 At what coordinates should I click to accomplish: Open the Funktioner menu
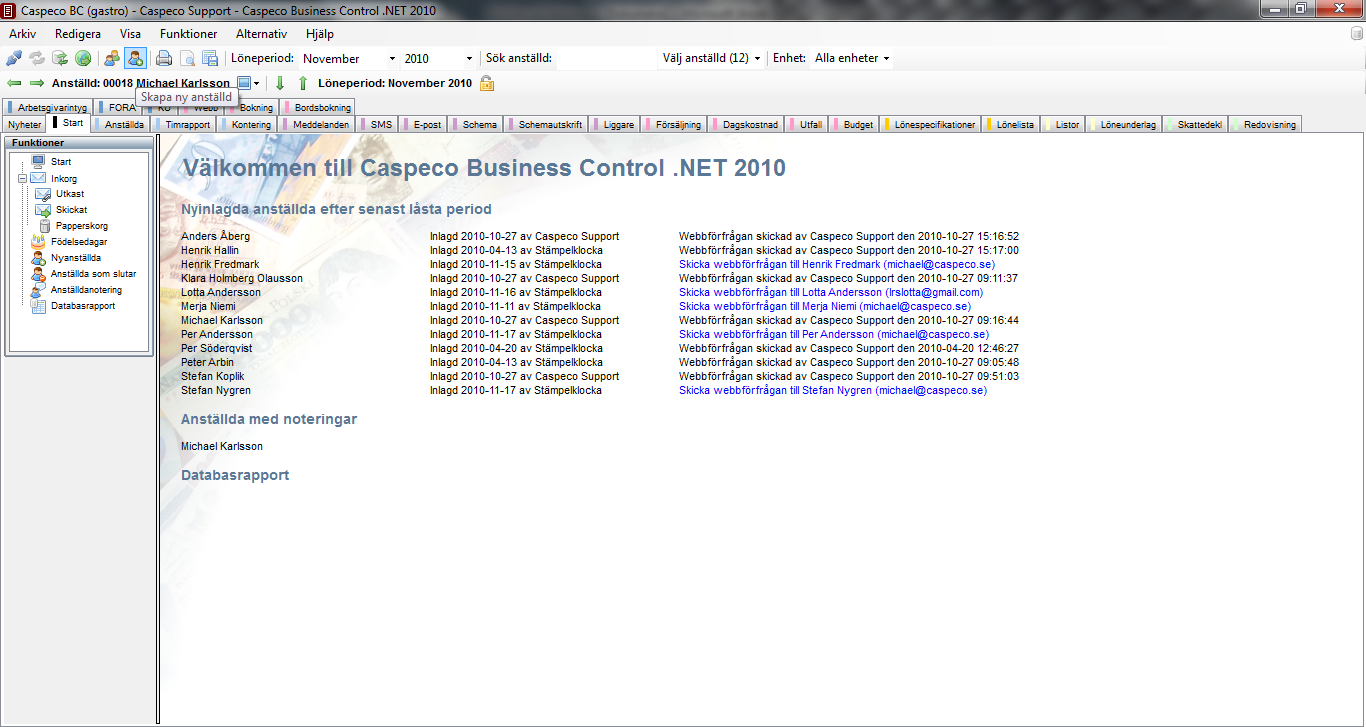tap(189, 33)
